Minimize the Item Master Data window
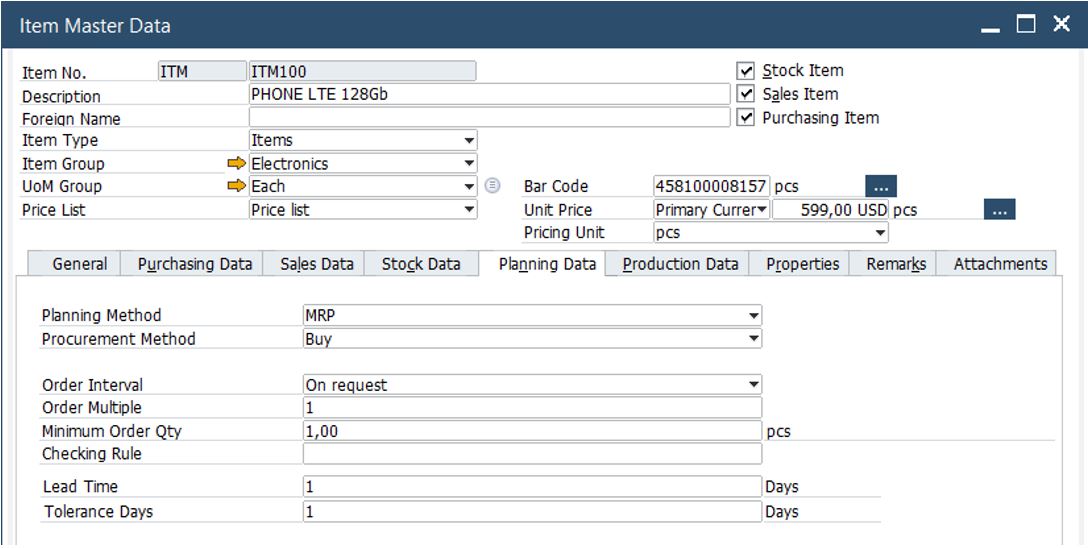Viewport: 1088px width, 548px height. (x=991, y=25)
